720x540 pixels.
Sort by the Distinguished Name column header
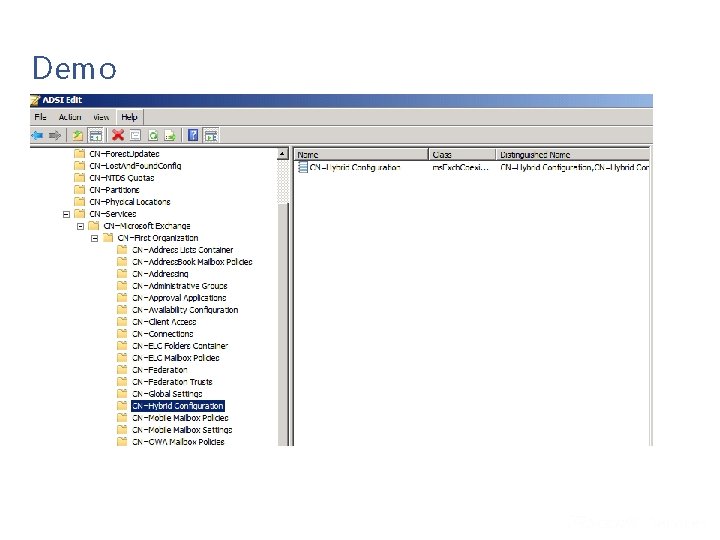point(573,155)
